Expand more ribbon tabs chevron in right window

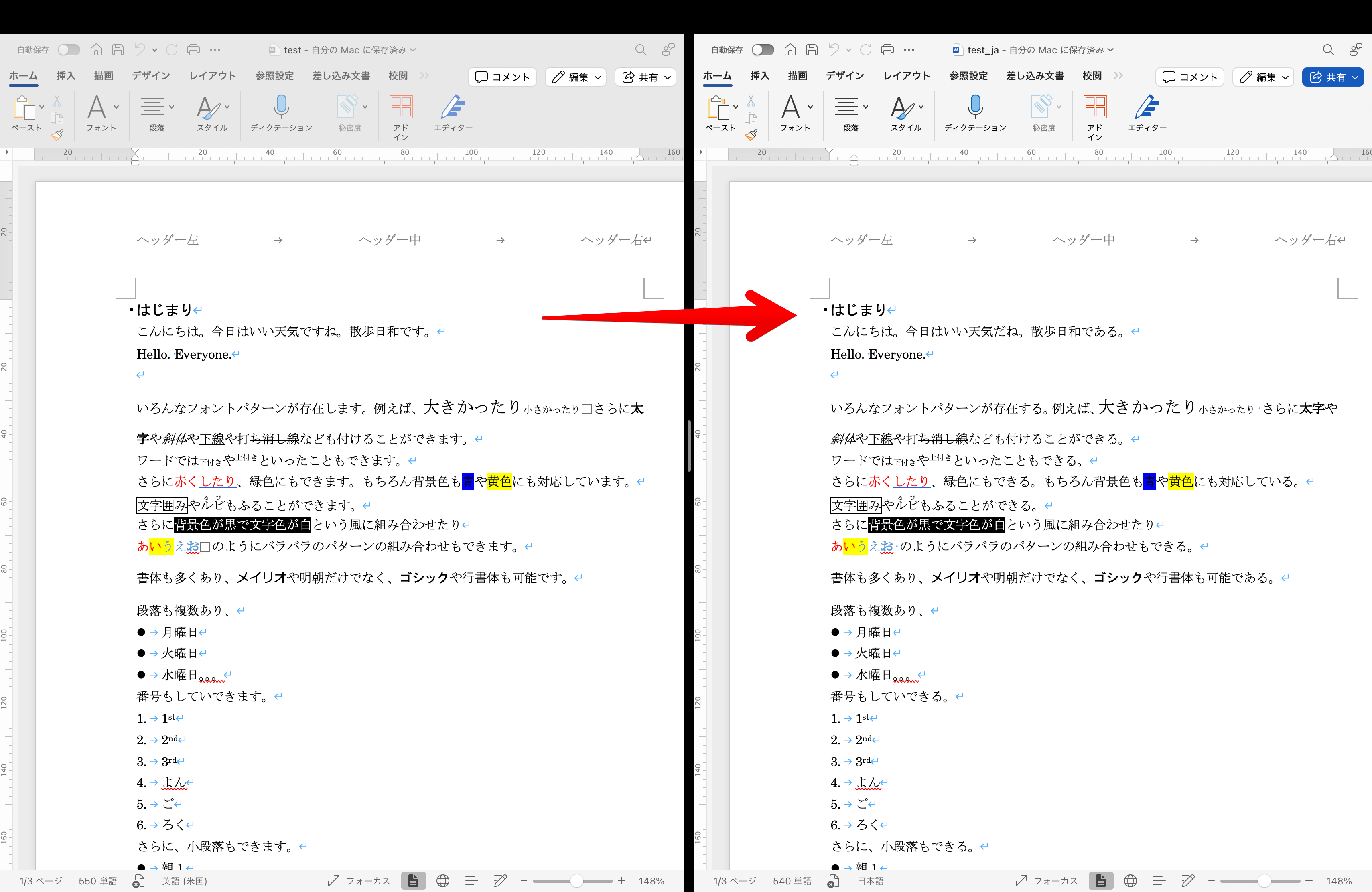pyautogui.click(x=1119, y=76)
